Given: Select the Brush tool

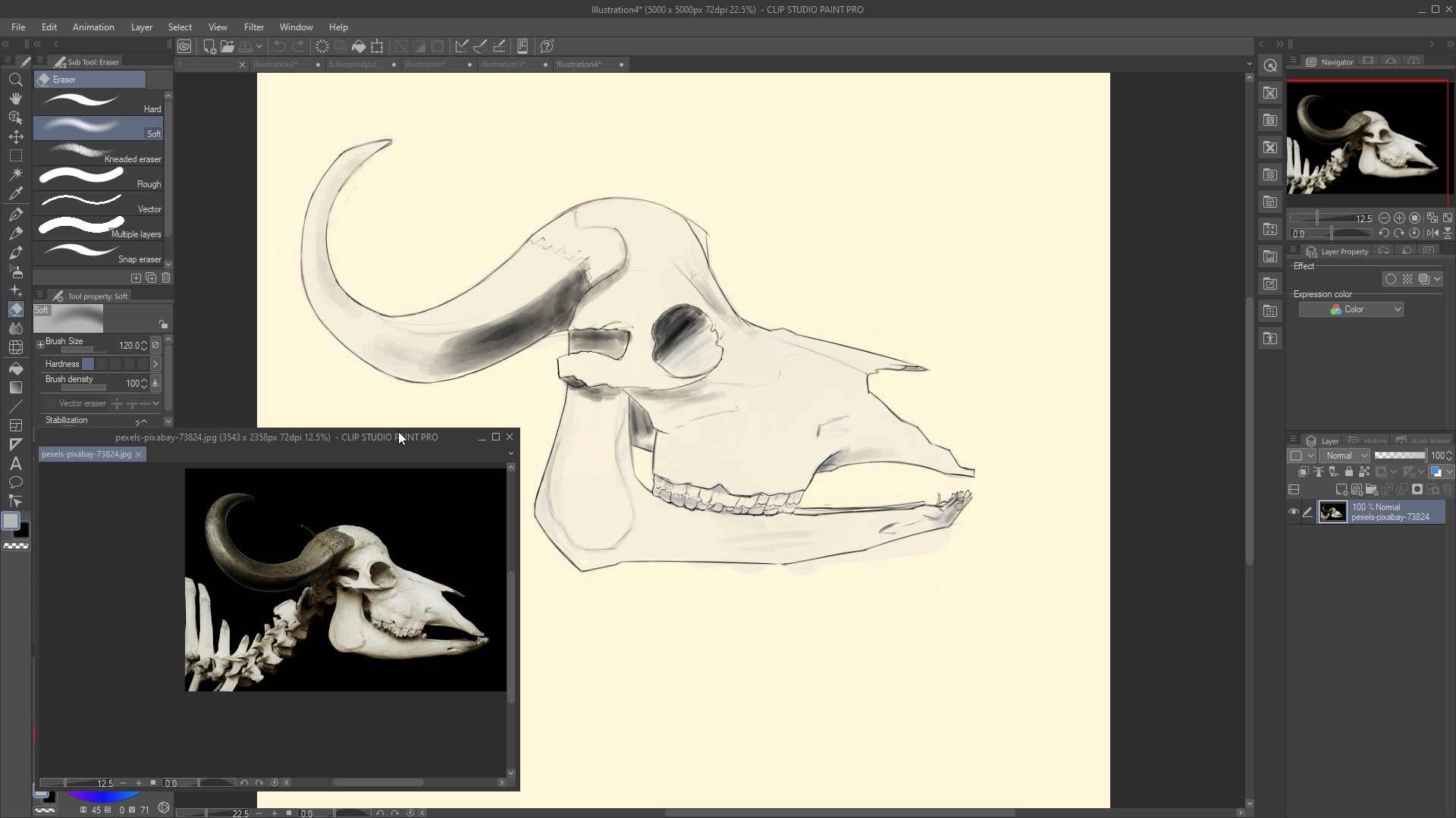Looking at the screenshot, I should coord(15,252).
